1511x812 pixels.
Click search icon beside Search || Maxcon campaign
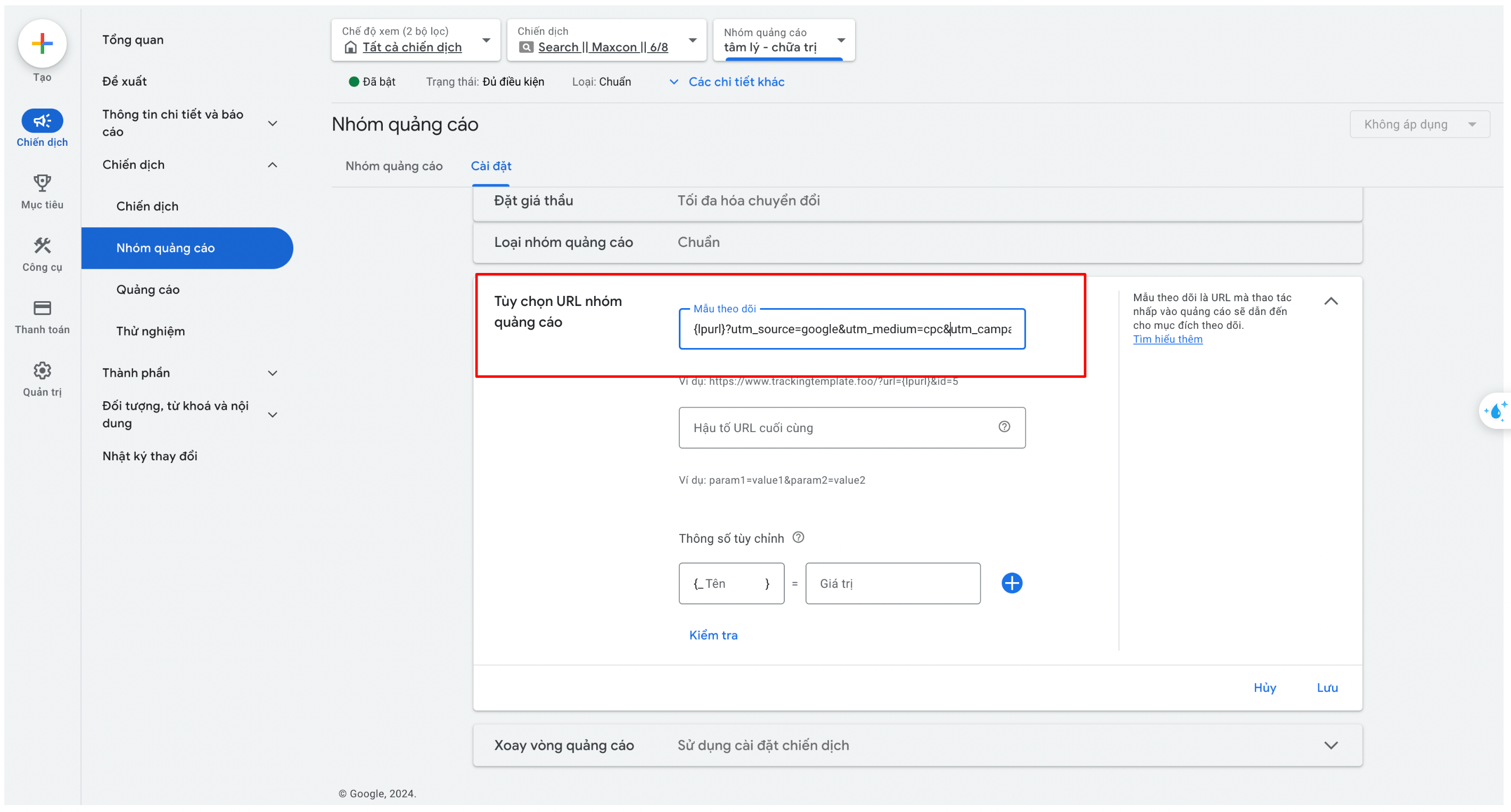[x=526, y=47]
